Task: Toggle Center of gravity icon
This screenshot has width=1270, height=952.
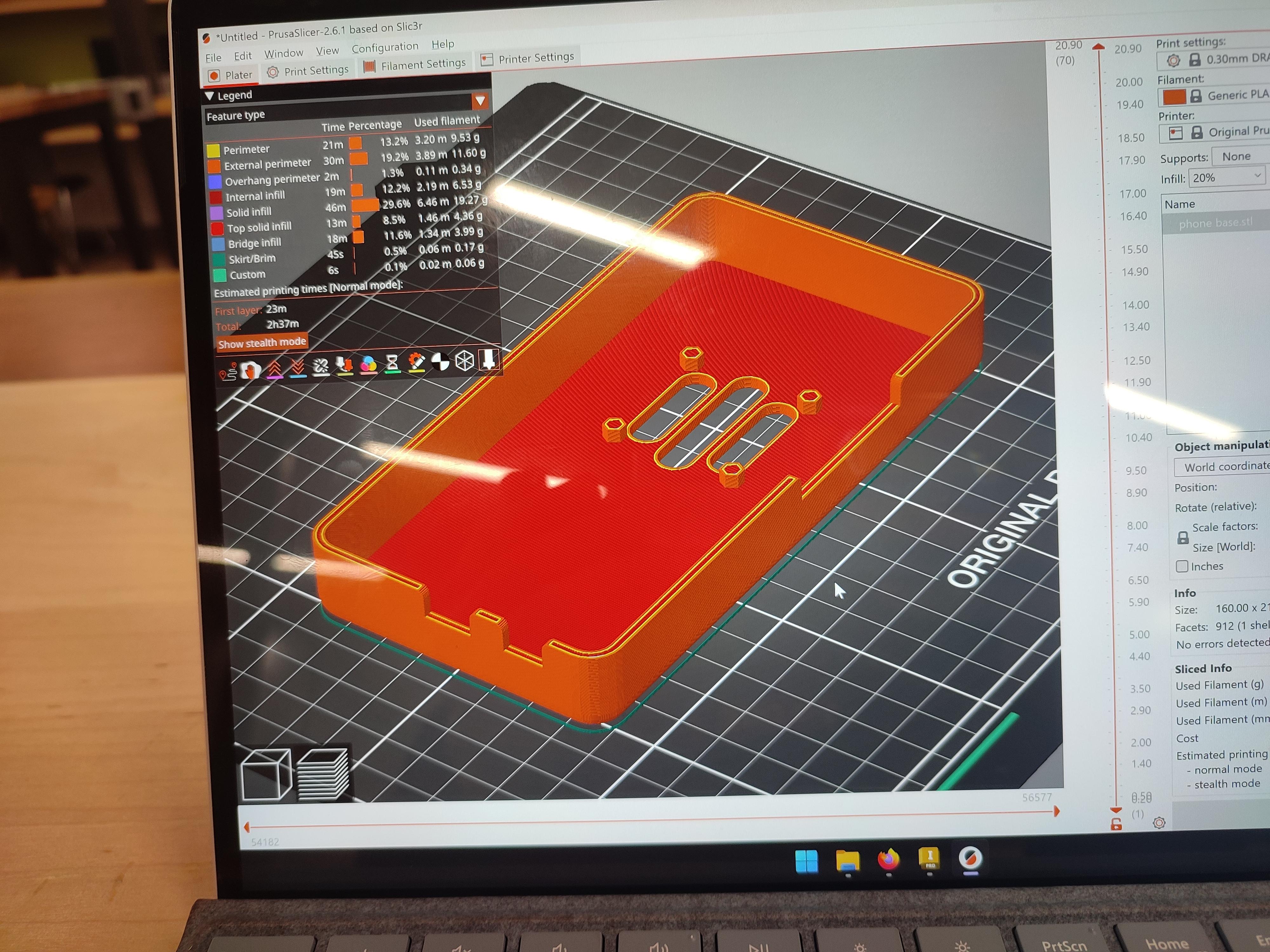Action: click(440, 361)
